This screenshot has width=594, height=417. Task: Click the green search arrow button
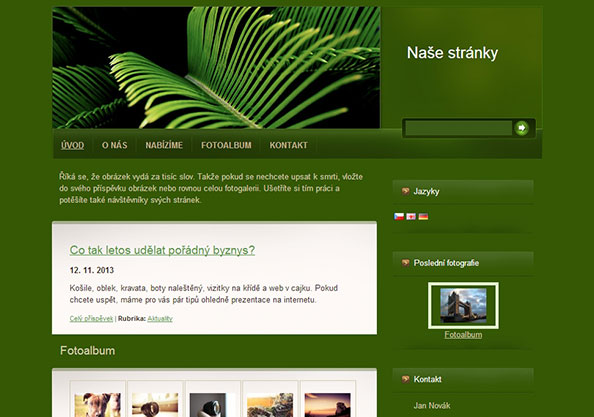tap(522, 128)
